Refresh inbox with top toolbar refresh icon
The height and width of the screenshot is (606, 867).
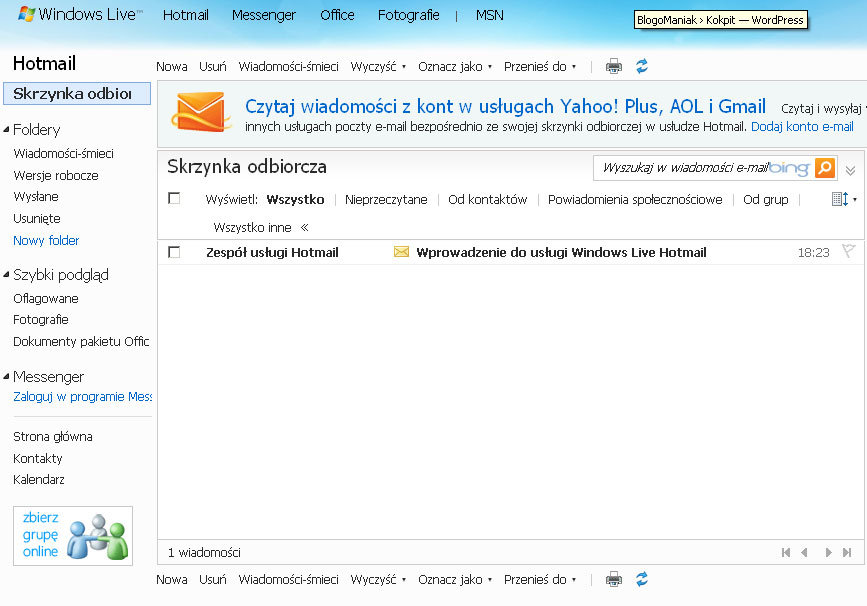pos(641,66)
